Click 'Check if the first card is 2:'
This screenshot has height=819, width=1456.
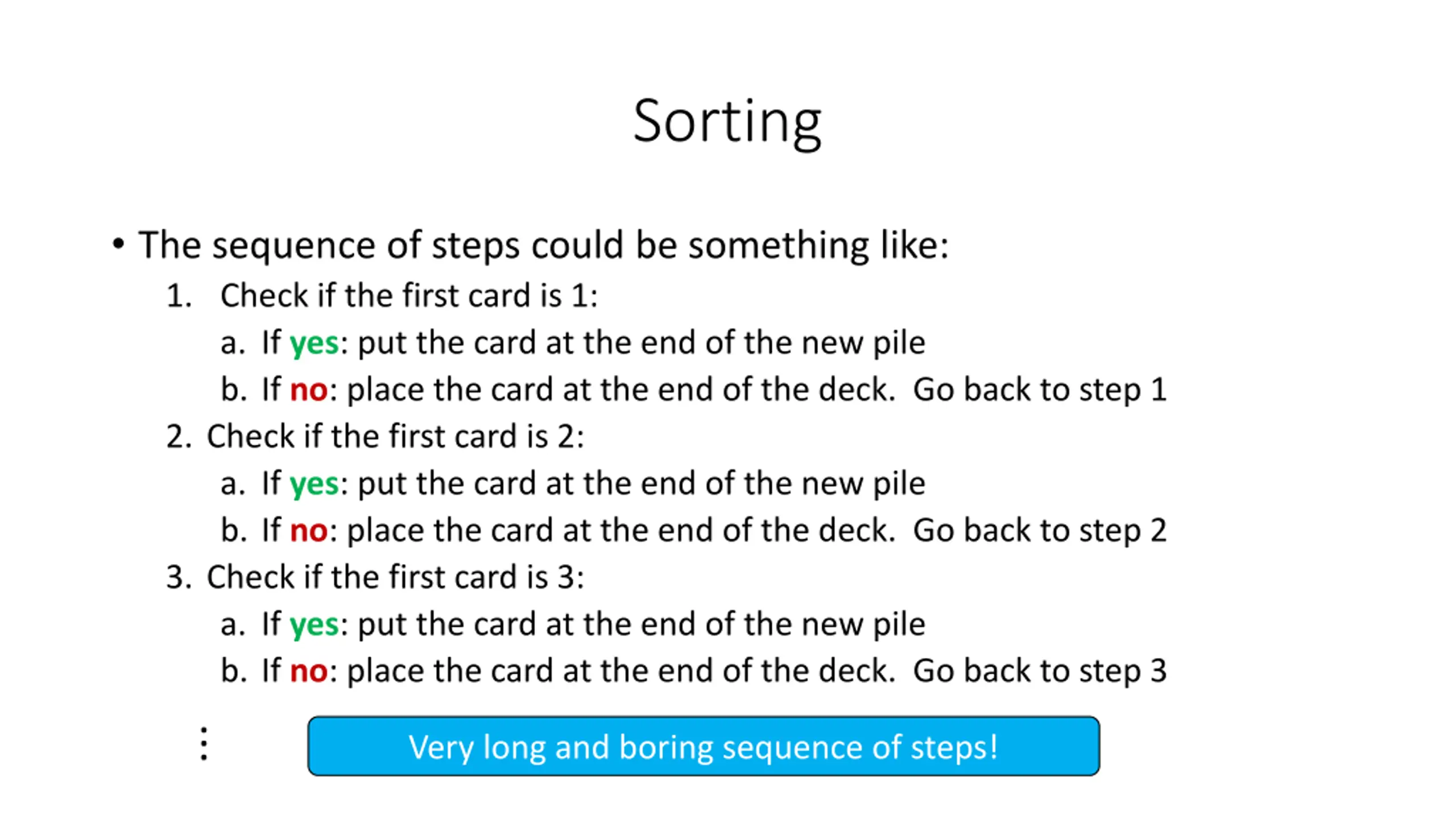click(395, 436)
